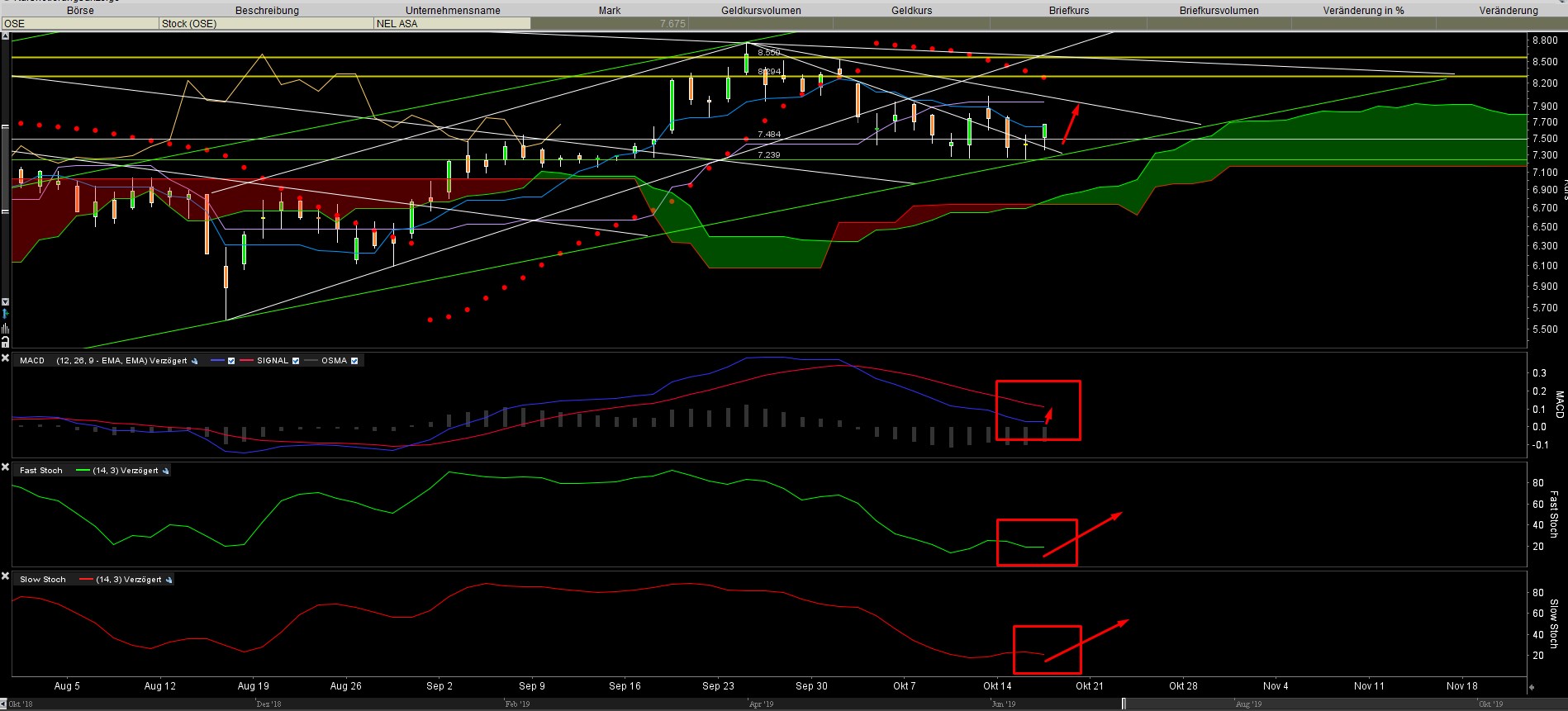1568x711 pixels.
Task: Click the scroll-down arrow beside the price chart
Action: 5,302
